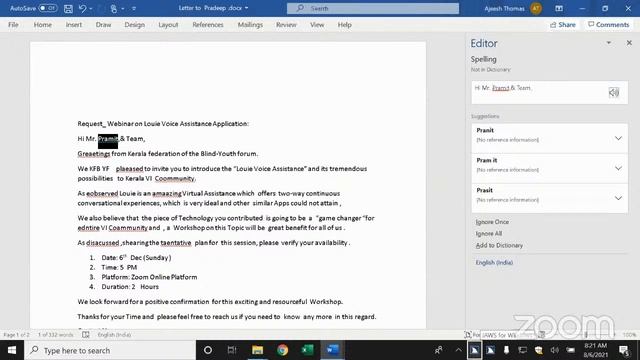The image size is (640, 360).
Task: Click the list item 'Platform: Zoom Online Platform'
Action: [149, 277]
